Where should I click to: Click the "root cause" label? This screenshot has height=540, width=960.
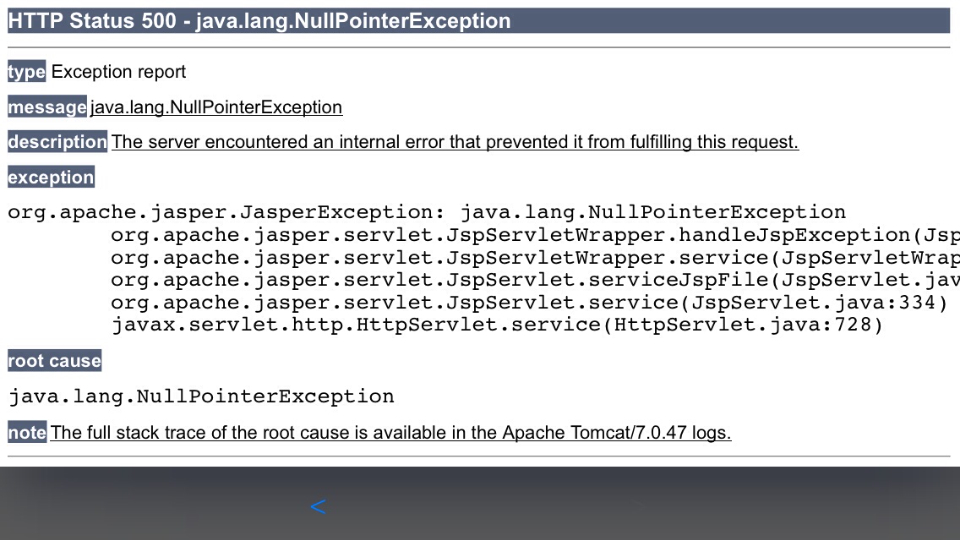coord(54,361)
